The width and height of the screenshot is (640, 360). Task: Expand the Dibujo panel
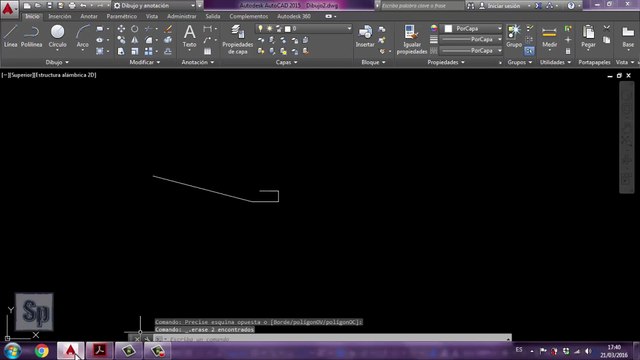point(57,62)
